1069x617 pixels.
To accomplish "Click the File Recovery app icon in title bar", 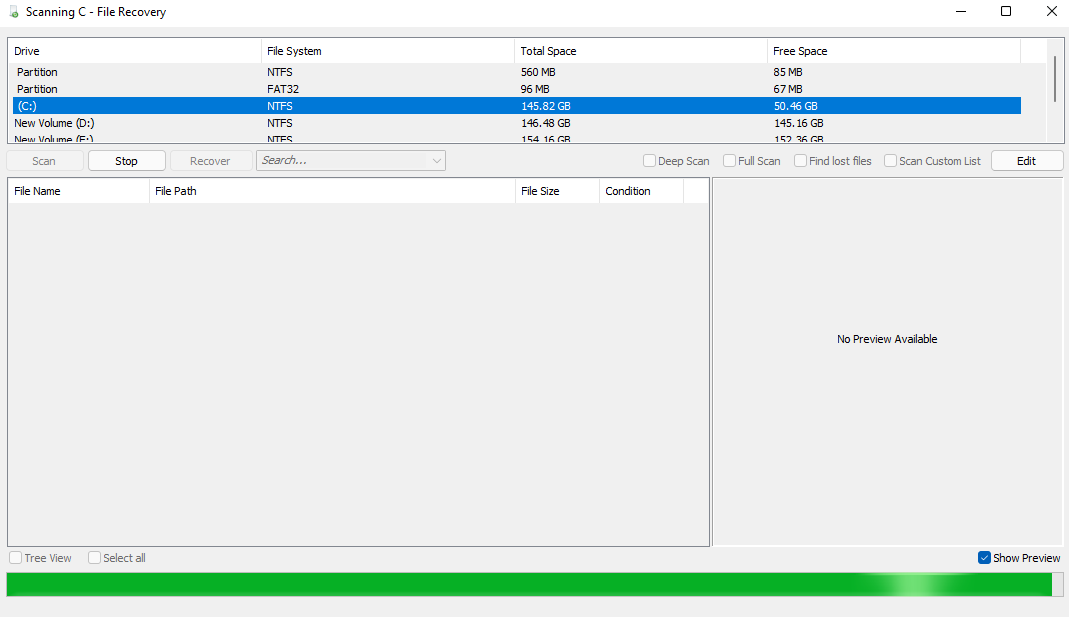I will (14, 12).
